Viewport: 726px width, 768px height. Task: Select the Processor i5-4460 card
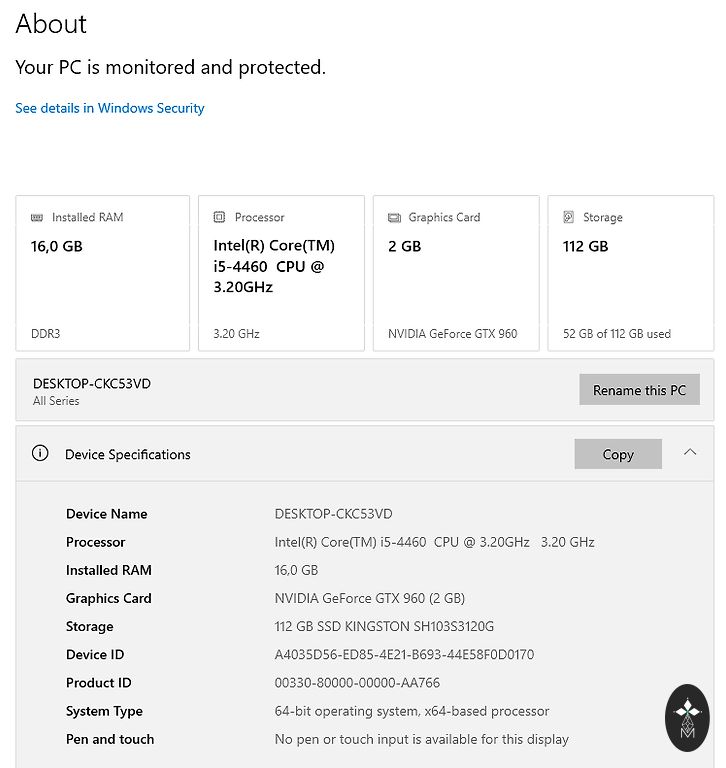coord(281,273)
